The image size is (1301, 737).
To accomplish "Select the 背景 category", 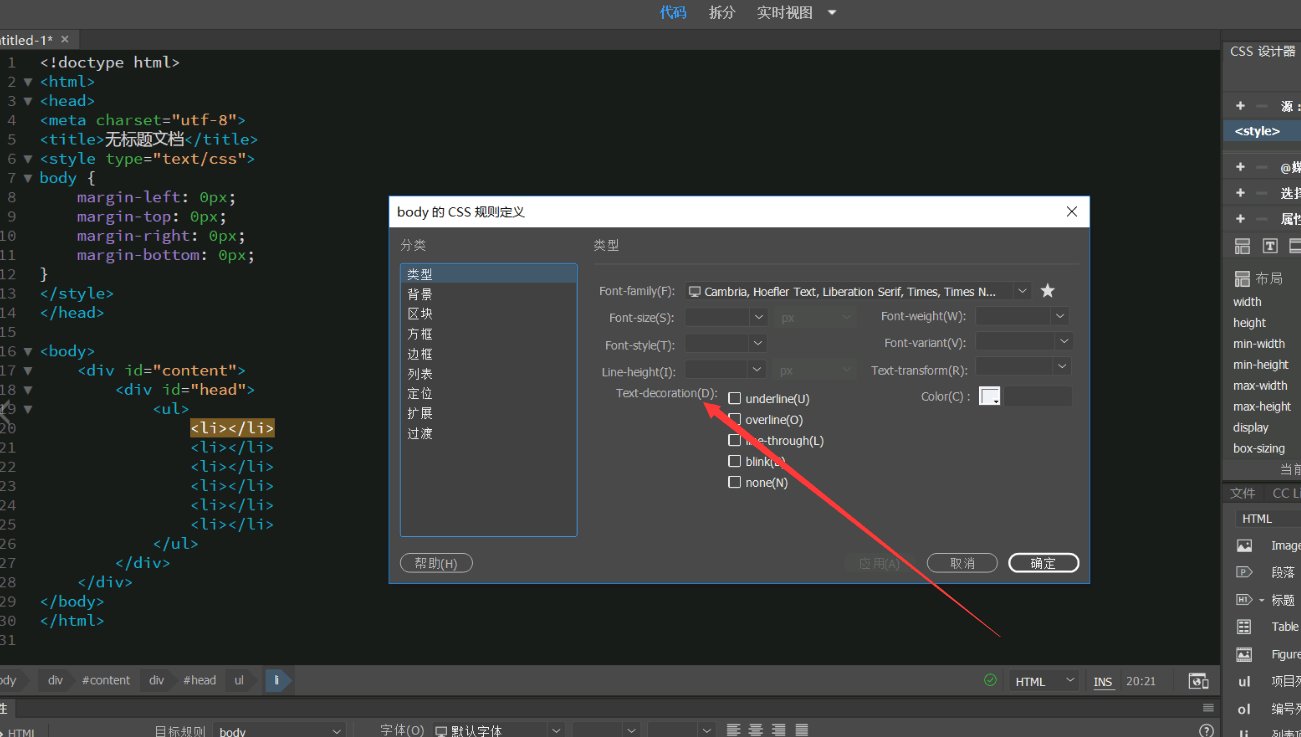I will (x=488, y=294).
